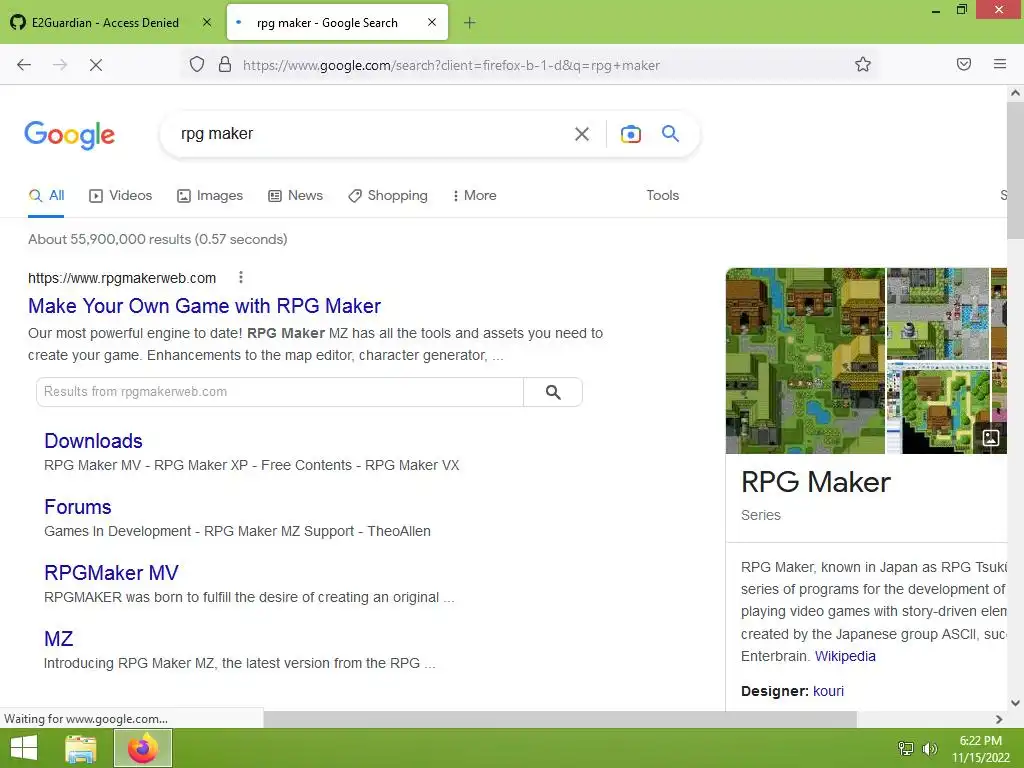Go to the Google logo homepage

[70, 135]
